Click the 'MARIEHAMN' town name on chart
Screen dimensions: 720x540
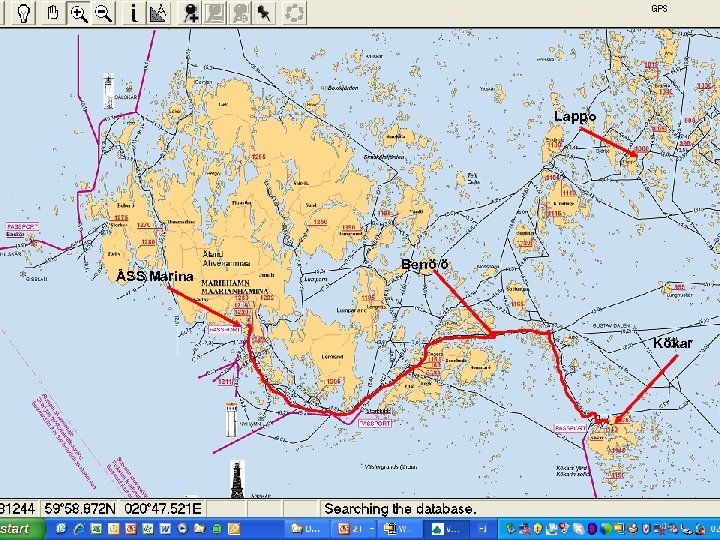(x=225, y=283)
